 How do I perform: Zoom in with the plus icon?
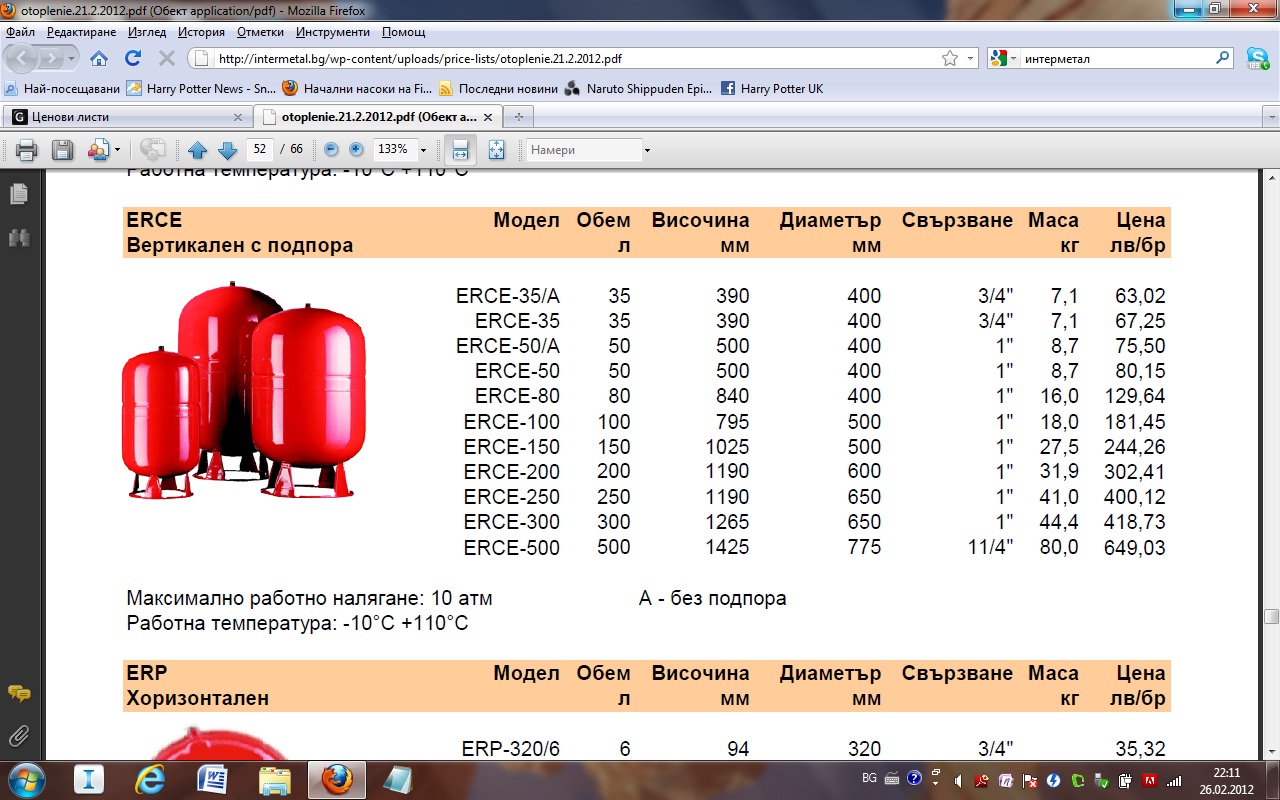click(356, 150)
